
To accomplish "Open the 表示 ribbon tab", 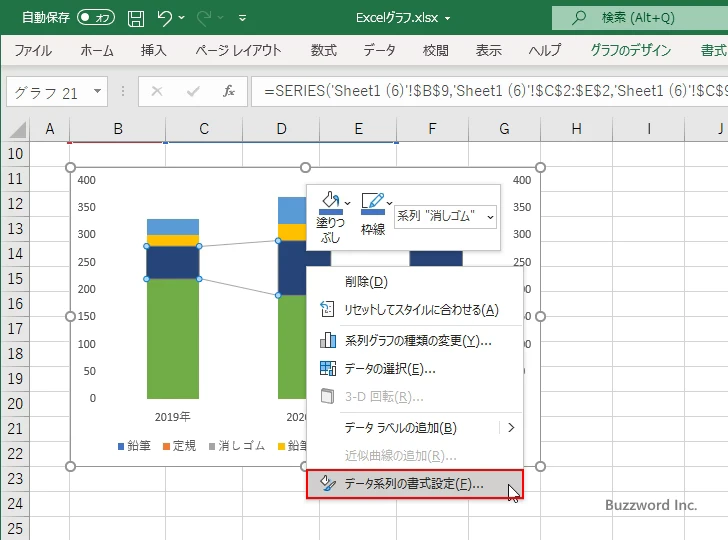I will click(488, 50).
